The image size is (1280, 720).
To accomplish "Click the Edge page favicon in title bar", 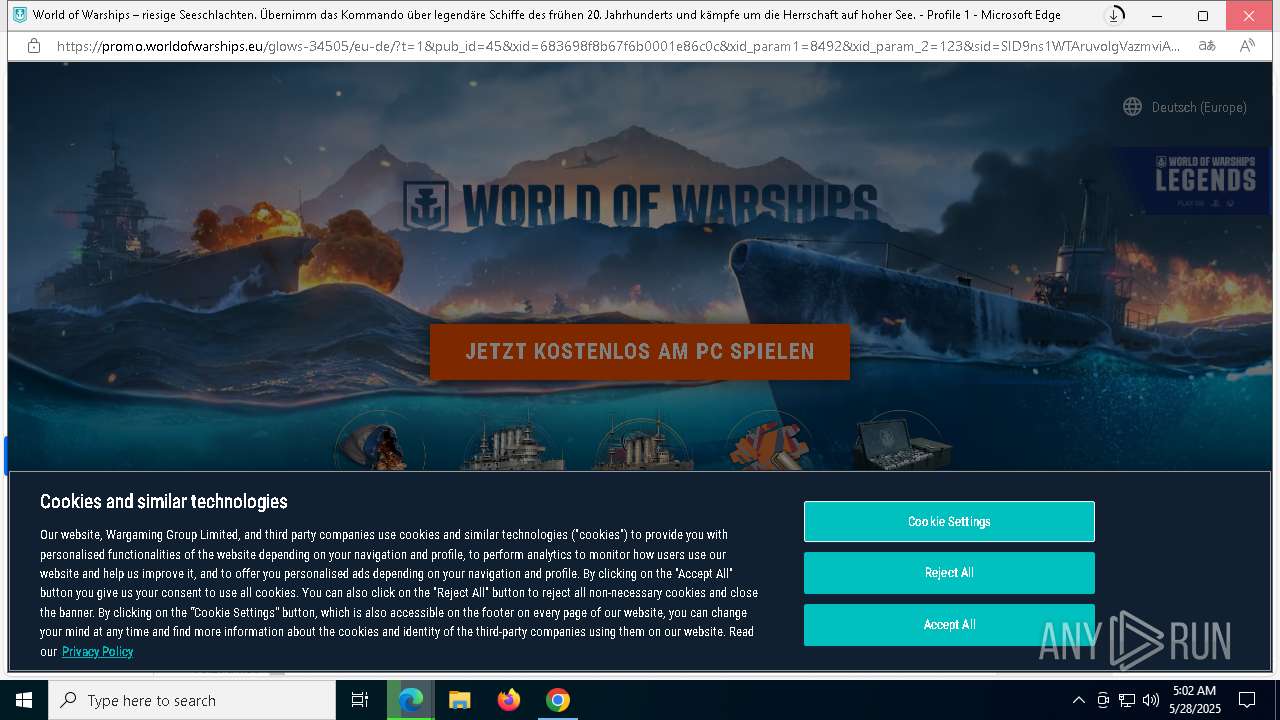I will [20, 15].
